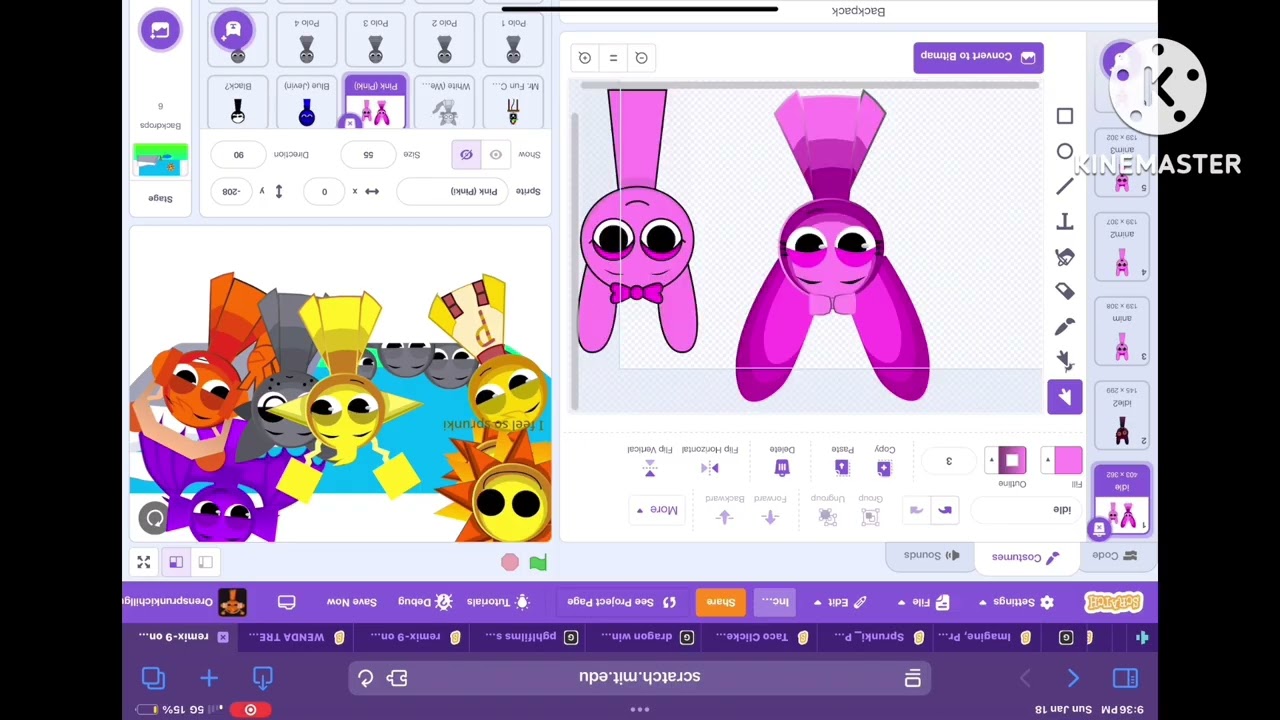Image resolution: width=1280 pixels, height=720 pixels.
Task: Select the Rectangle tool in paint editor
Action: tap(1065, 117)
